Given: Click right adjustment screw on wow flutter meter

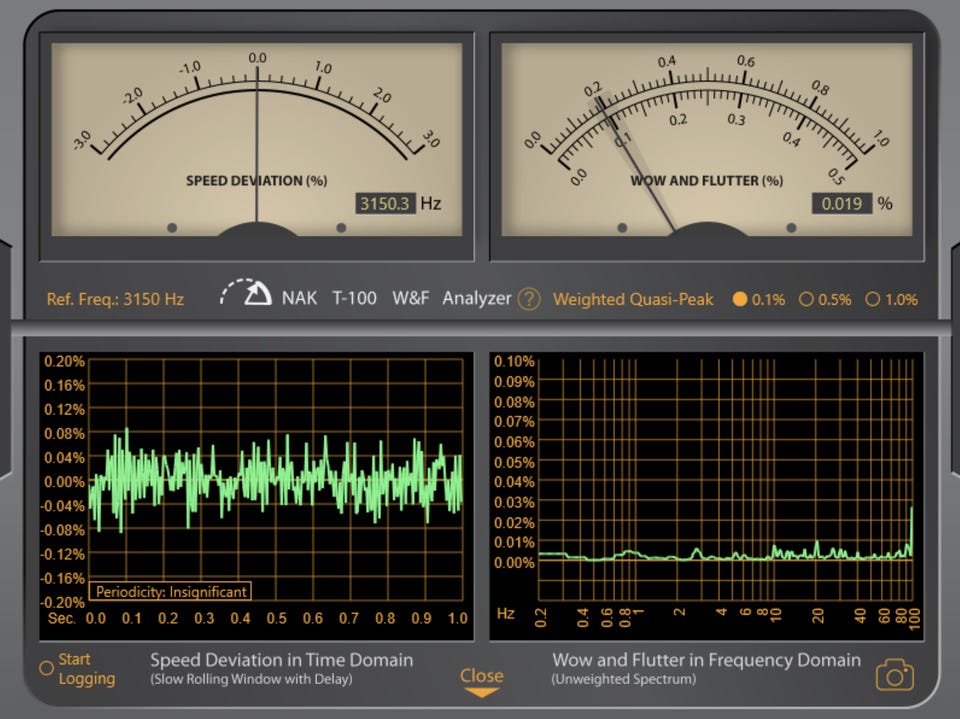Looking at the screenshot, I should (791, 228).
